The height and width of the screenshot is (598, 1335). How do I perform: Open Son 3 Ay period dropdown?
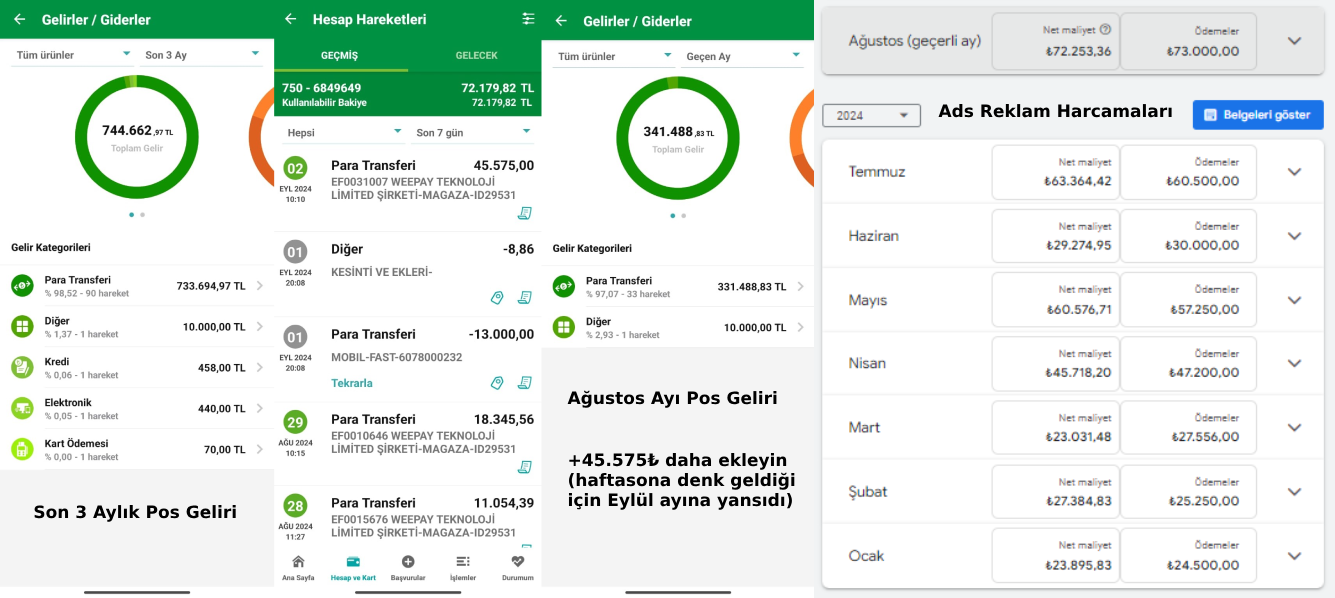click(202, 55)
